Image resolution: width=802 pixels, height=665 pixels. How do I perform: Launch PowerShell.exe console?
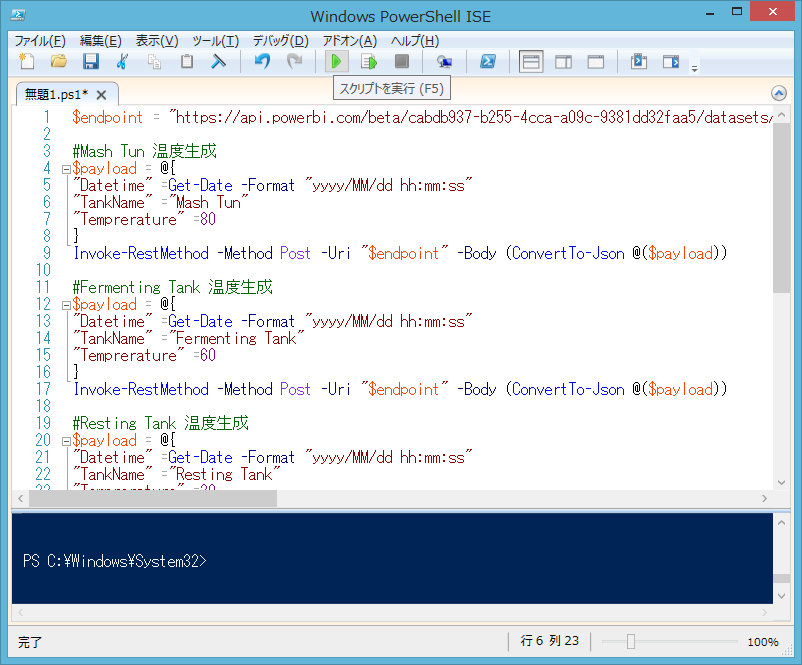point(487,61)
